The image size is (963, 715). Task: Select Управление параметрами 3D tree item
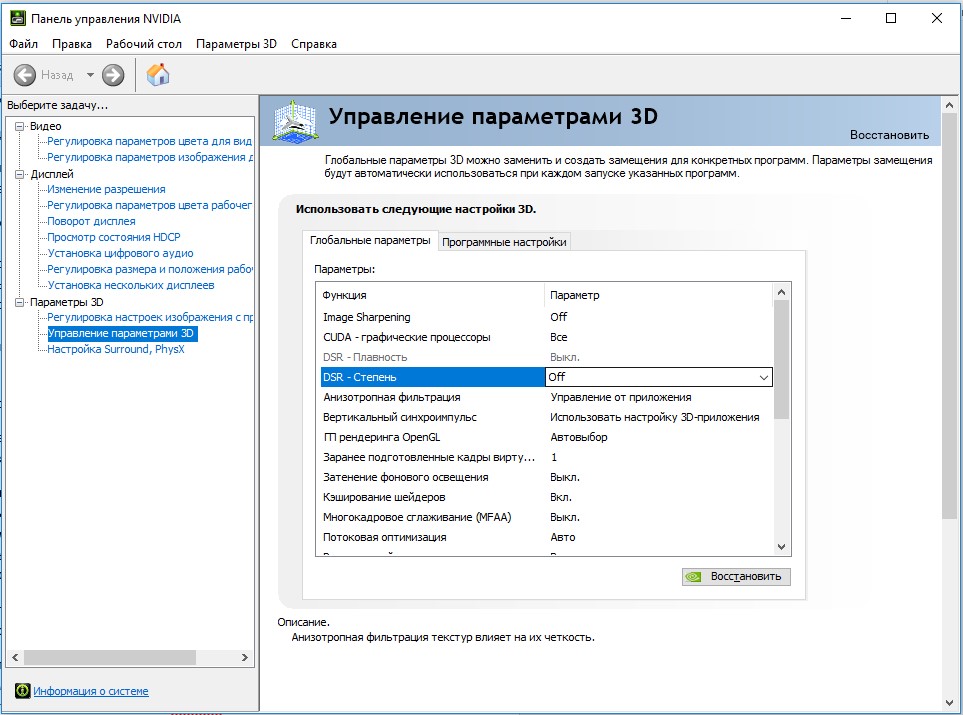(121, 333)
